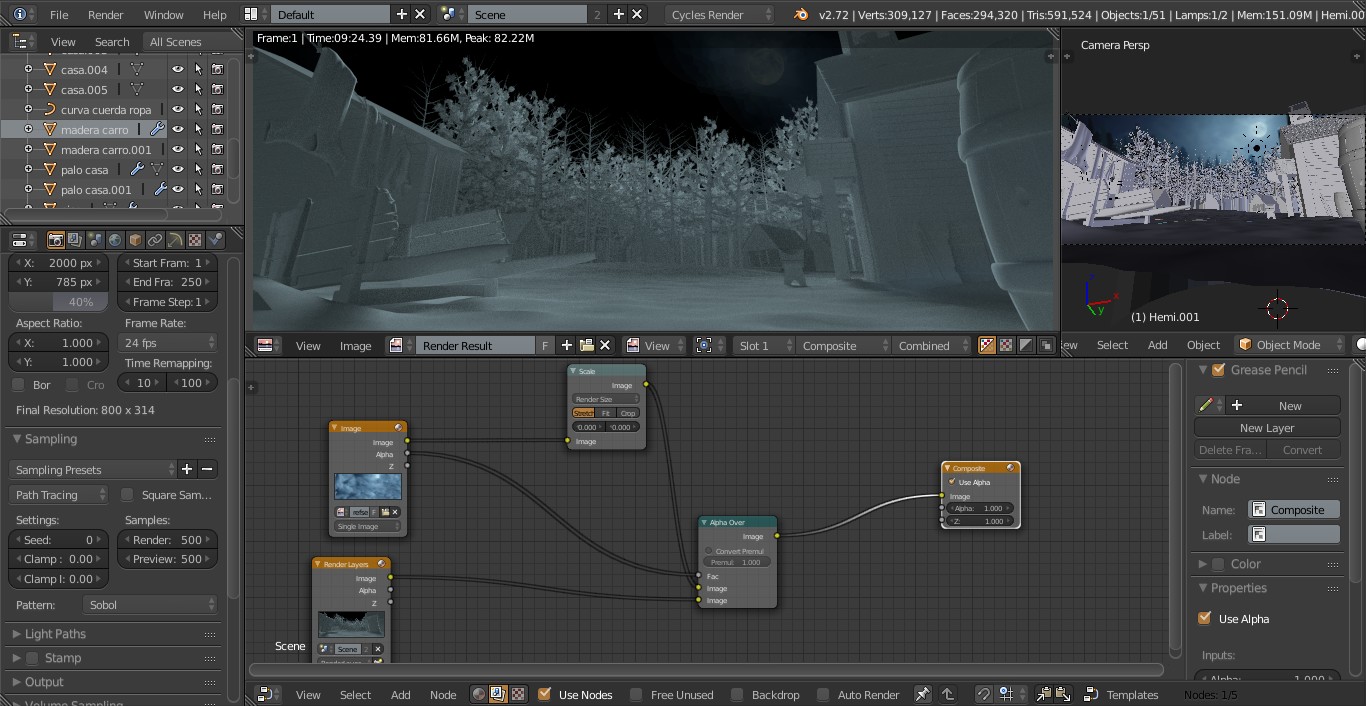Click the 40% resolution percentage slider
Image resolution: width=1366 pixels, height=706 pixels.
(59, 301)
